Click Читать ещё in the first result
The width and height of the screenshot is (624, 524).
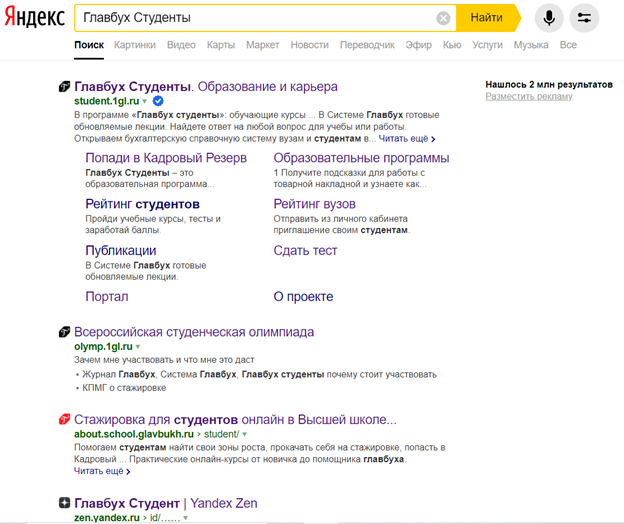click(x=407, y=139)
